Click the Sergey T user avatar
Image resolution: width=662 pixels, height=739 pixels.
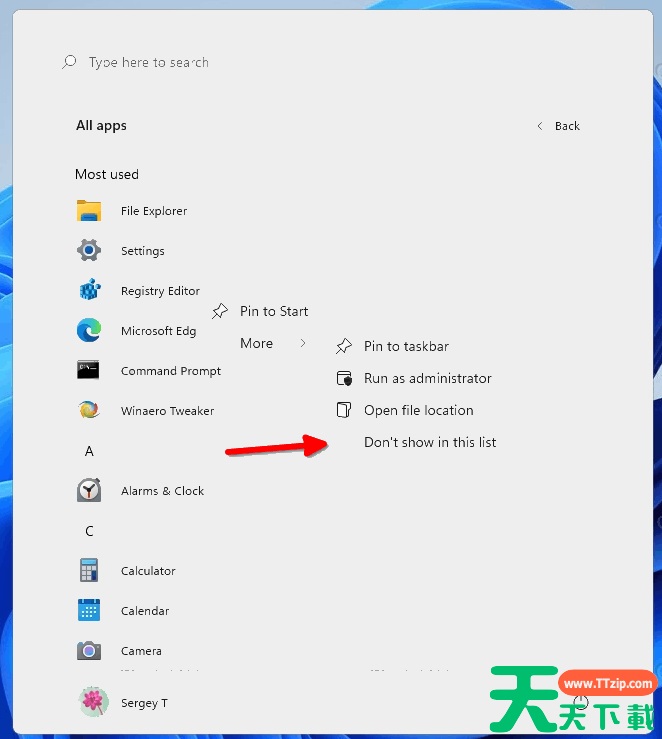pos(93,702)
